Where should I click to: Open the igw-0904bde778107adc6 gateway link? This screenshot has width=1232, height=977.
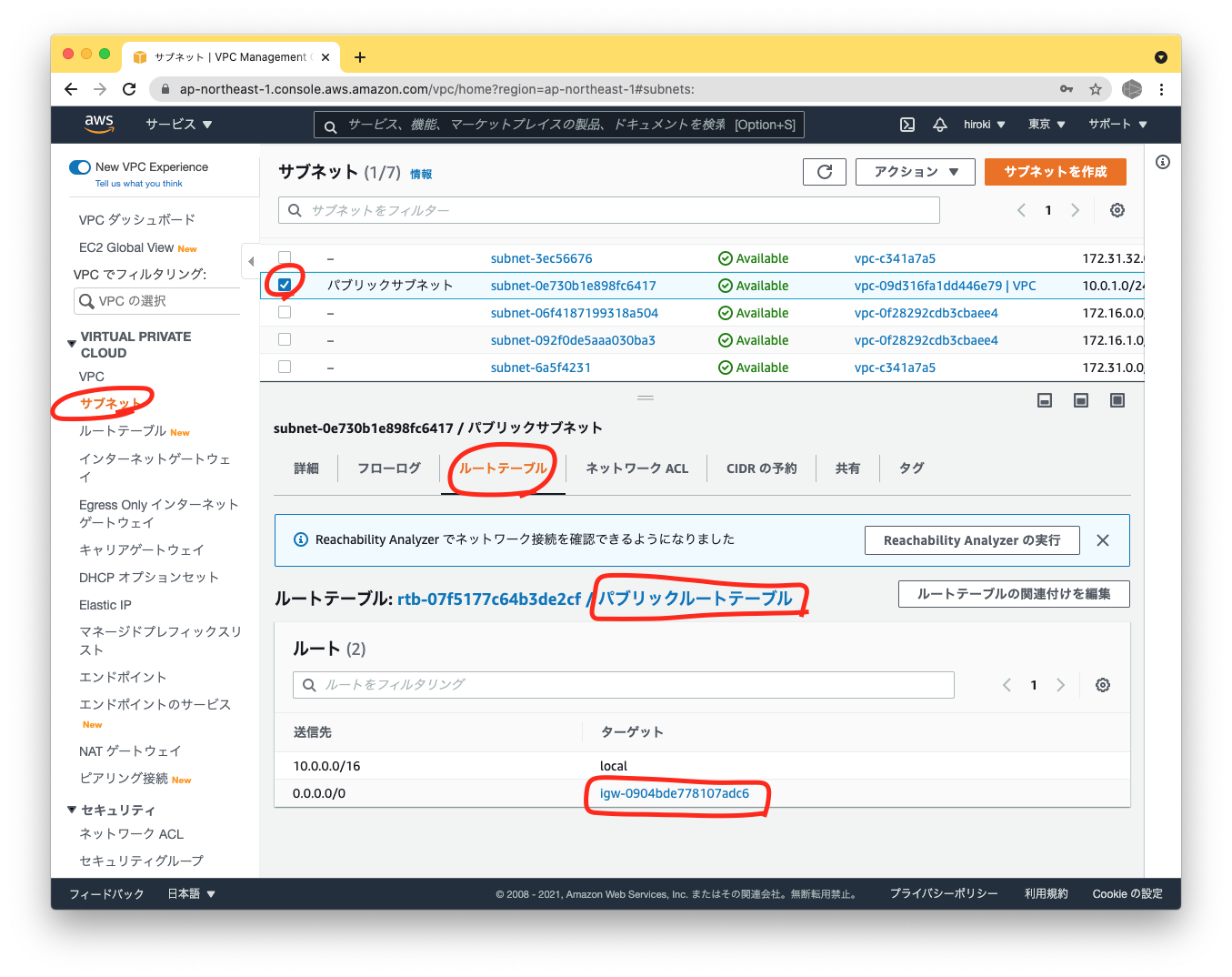click(x=675, y=792)
